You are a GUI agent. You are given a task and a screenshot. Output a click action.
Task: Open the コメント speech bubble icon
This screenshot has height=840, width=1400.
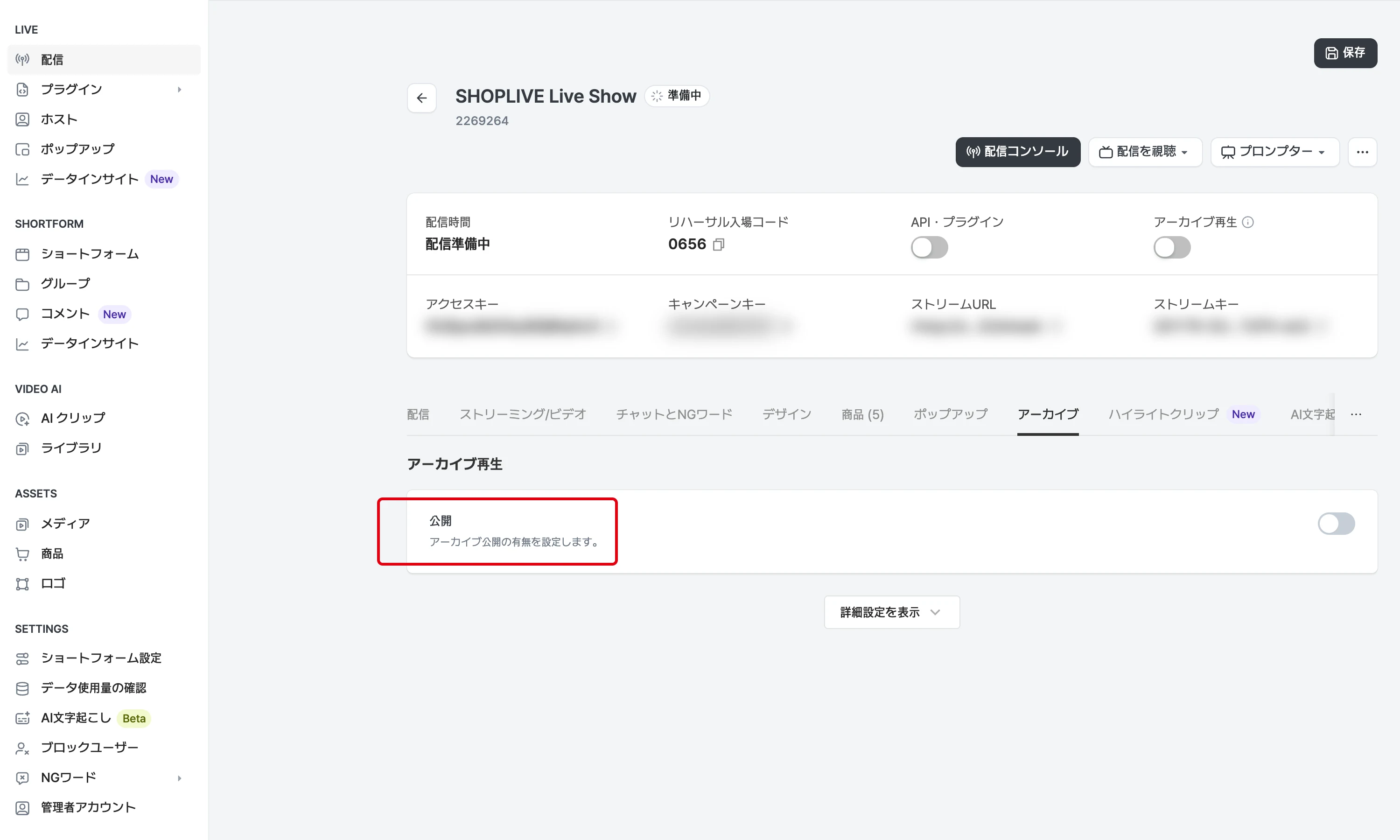pos(22,314)
